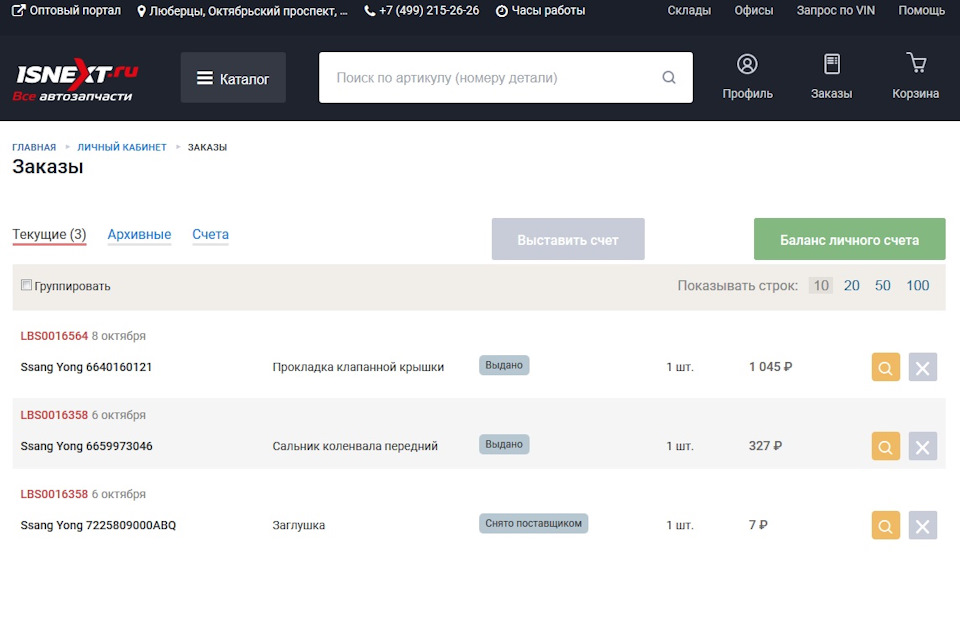Image resolution: width=960 pixels, height=632 pixels.
Task: Open the Каталог hamburger menu
Action: click(x=233, y=78)
